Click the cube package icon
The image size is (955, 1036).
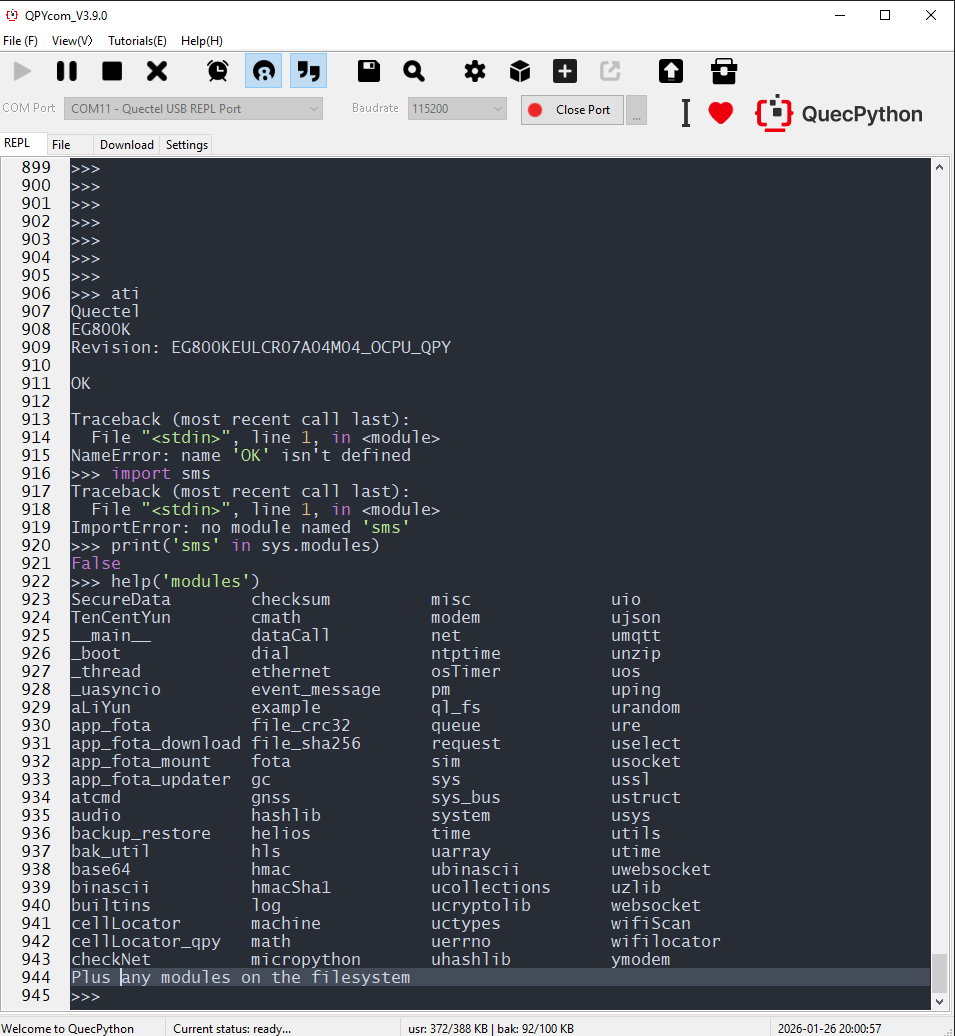point(520,71)
